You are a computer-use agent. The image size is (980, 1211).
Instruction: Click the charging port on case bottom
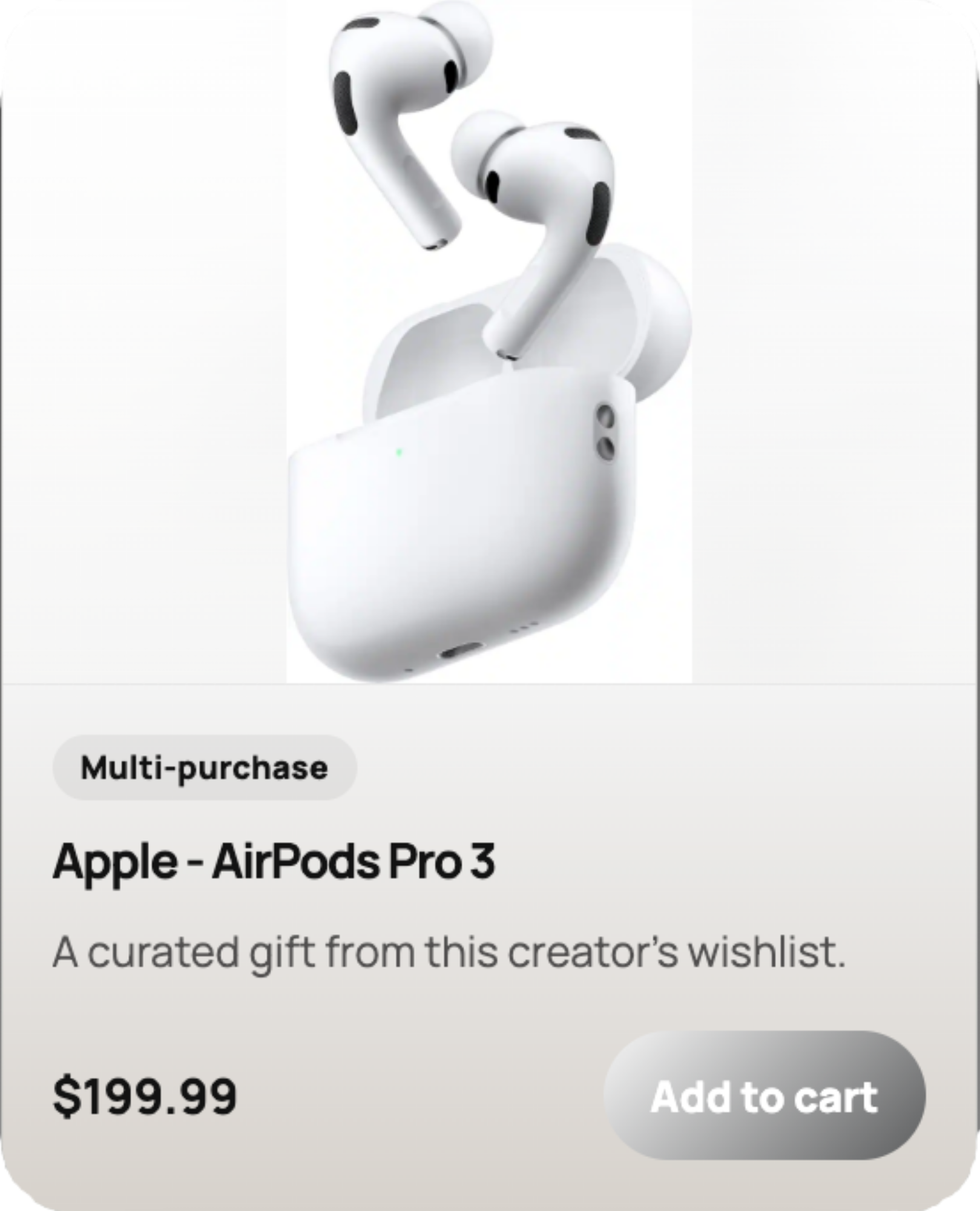461,652
